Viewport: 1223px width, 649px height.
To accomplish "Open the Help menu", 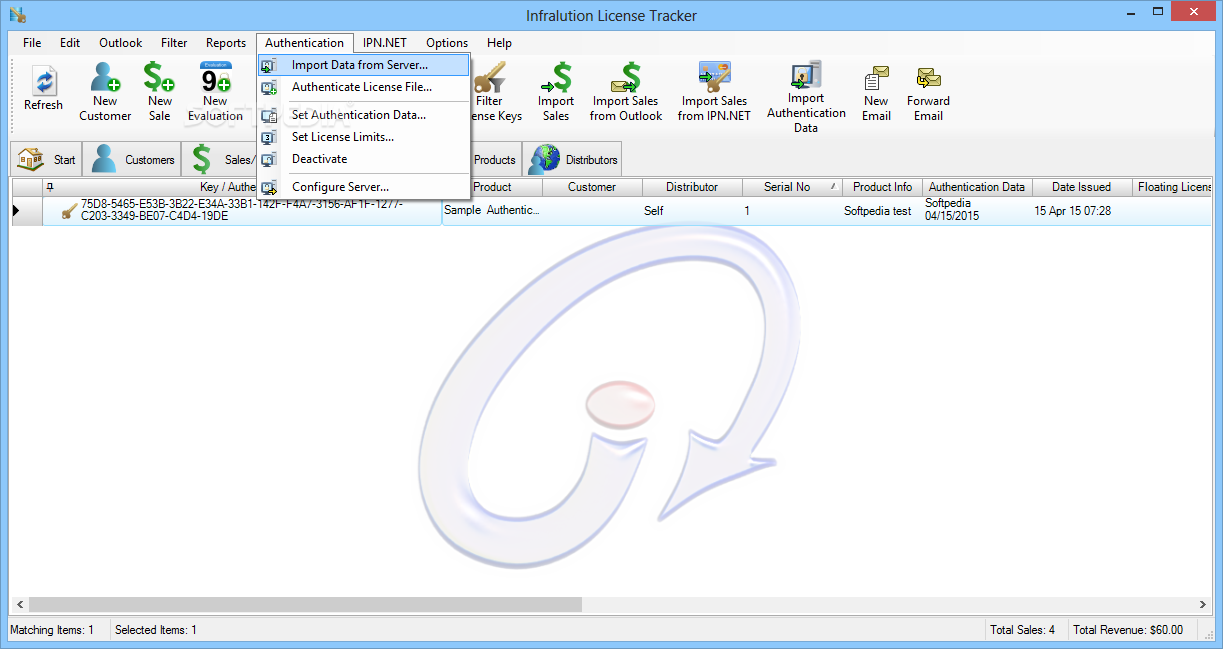I will pyautogui.click(x=500, y=43).
